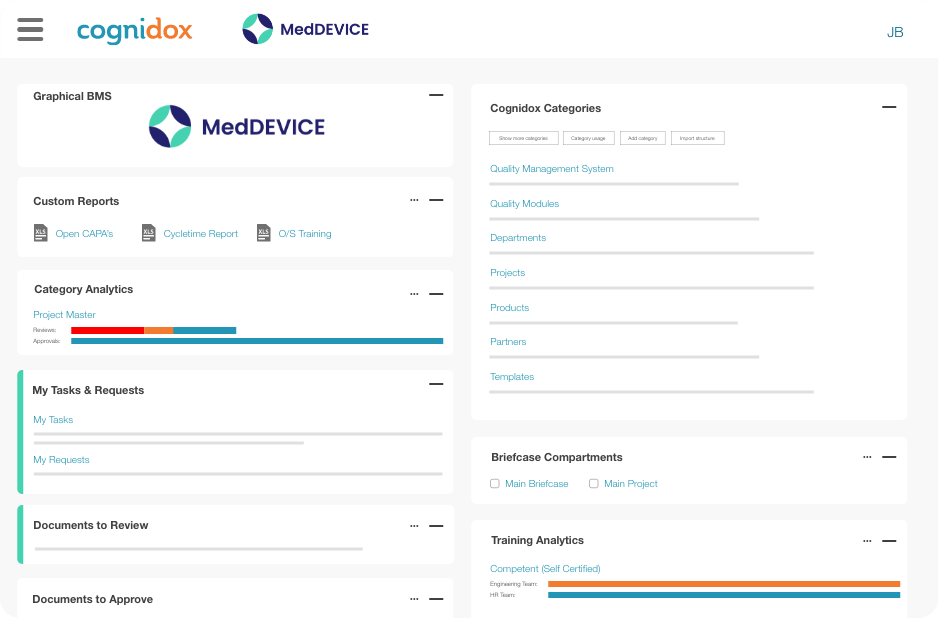
Task: Open the My Tasks link
Action: [x=53, y=420]
